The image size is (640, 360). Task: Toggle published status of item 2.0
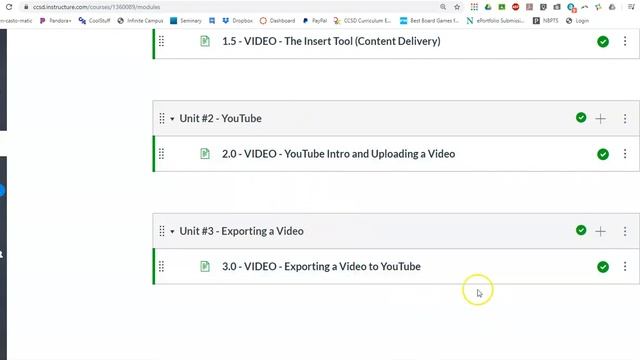[x=603, y=154]
